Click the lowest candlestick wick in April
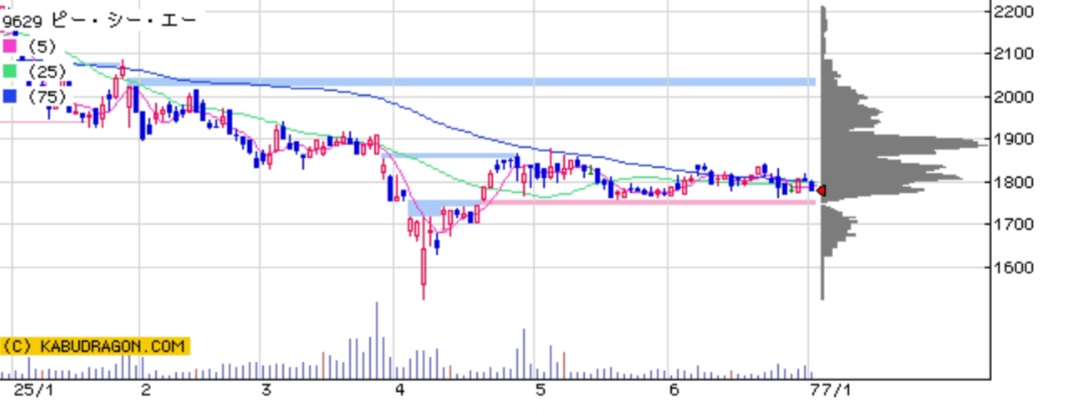The height and width of the screenshot is (412, 1065). click(424, 290)
